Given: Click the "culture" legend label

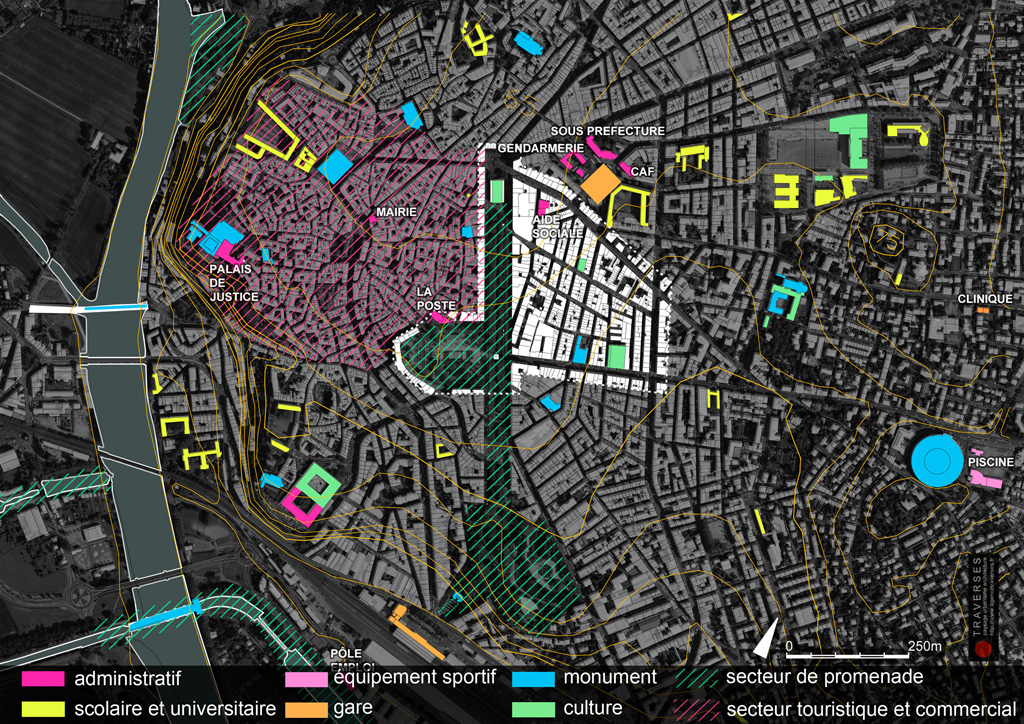Looking at the screenshot, I should click(593, 708).
